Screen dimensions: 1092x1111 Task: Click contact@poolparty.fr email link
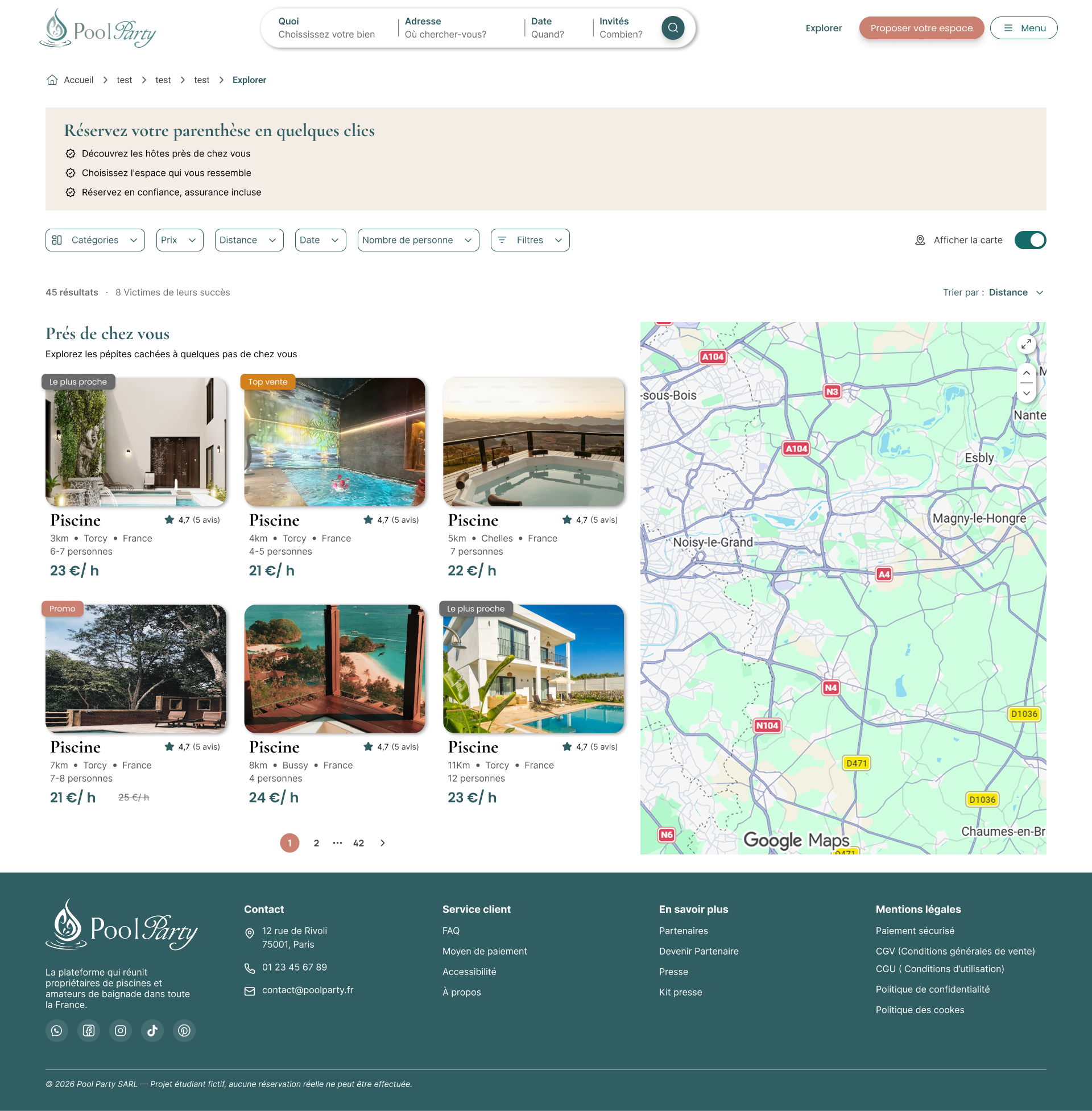pos(308,989)
